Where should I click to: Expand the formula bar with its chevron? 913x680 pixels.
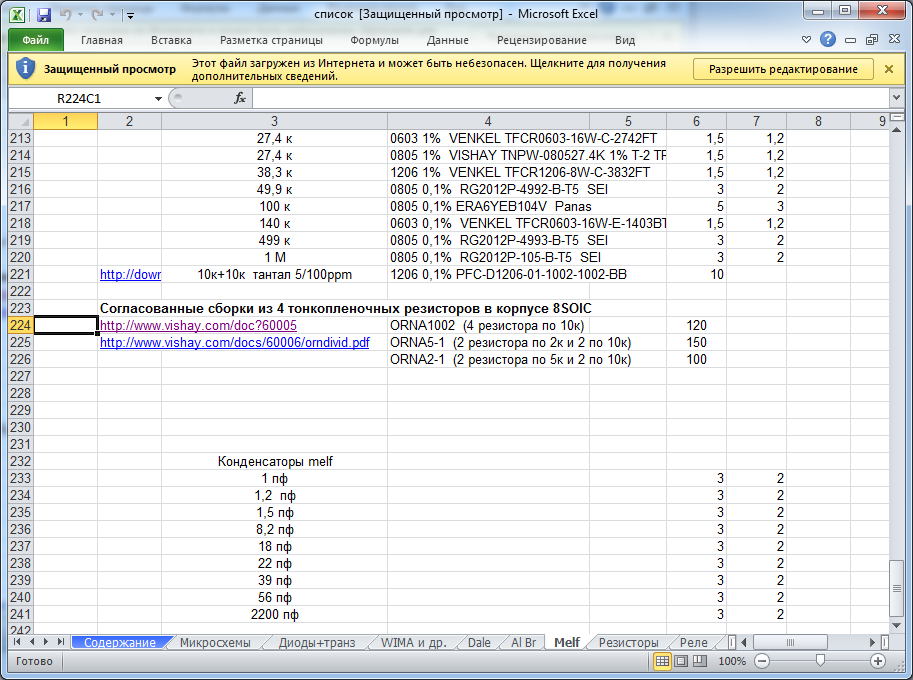(897, 97)
